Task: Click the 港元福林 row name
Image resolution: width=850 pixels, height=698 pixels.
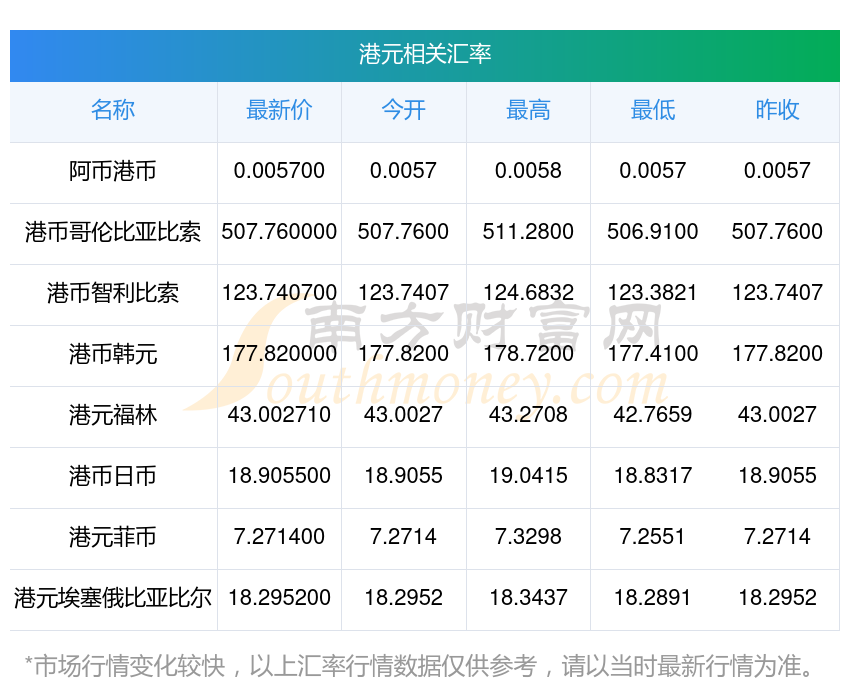Action: click(113, 415)
